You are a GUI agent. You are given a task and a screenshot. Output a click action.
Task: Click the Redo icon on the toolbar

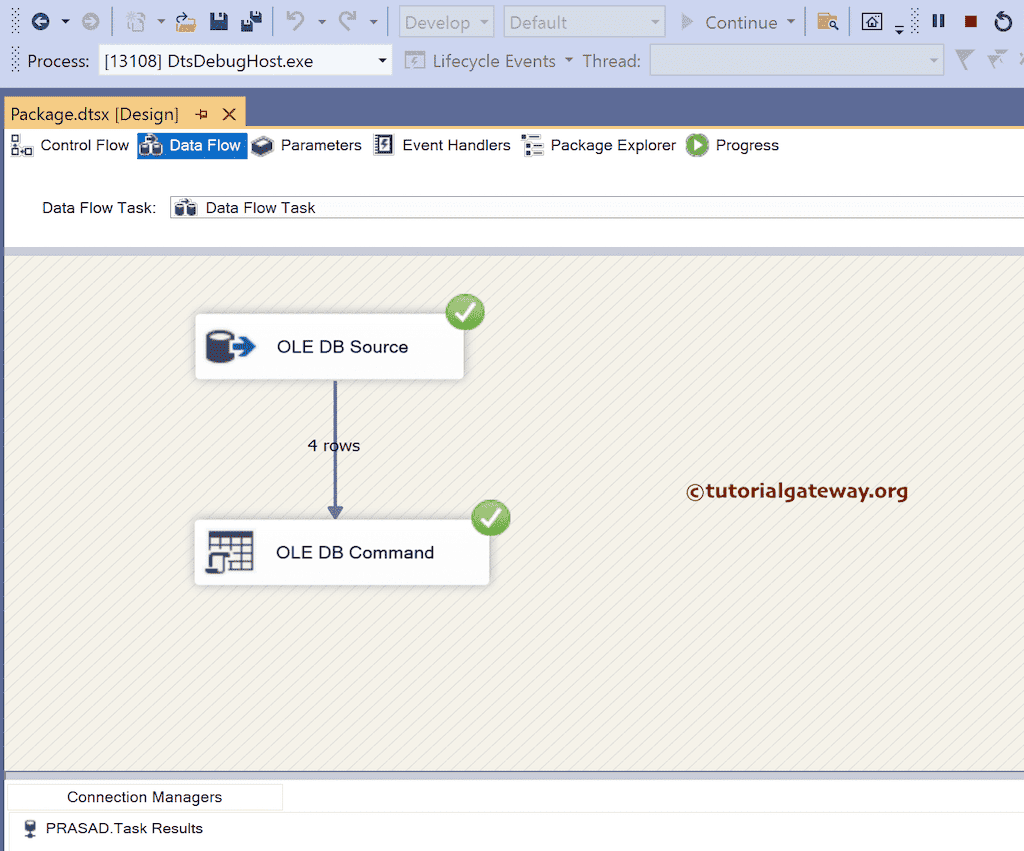tap(350, 20)
